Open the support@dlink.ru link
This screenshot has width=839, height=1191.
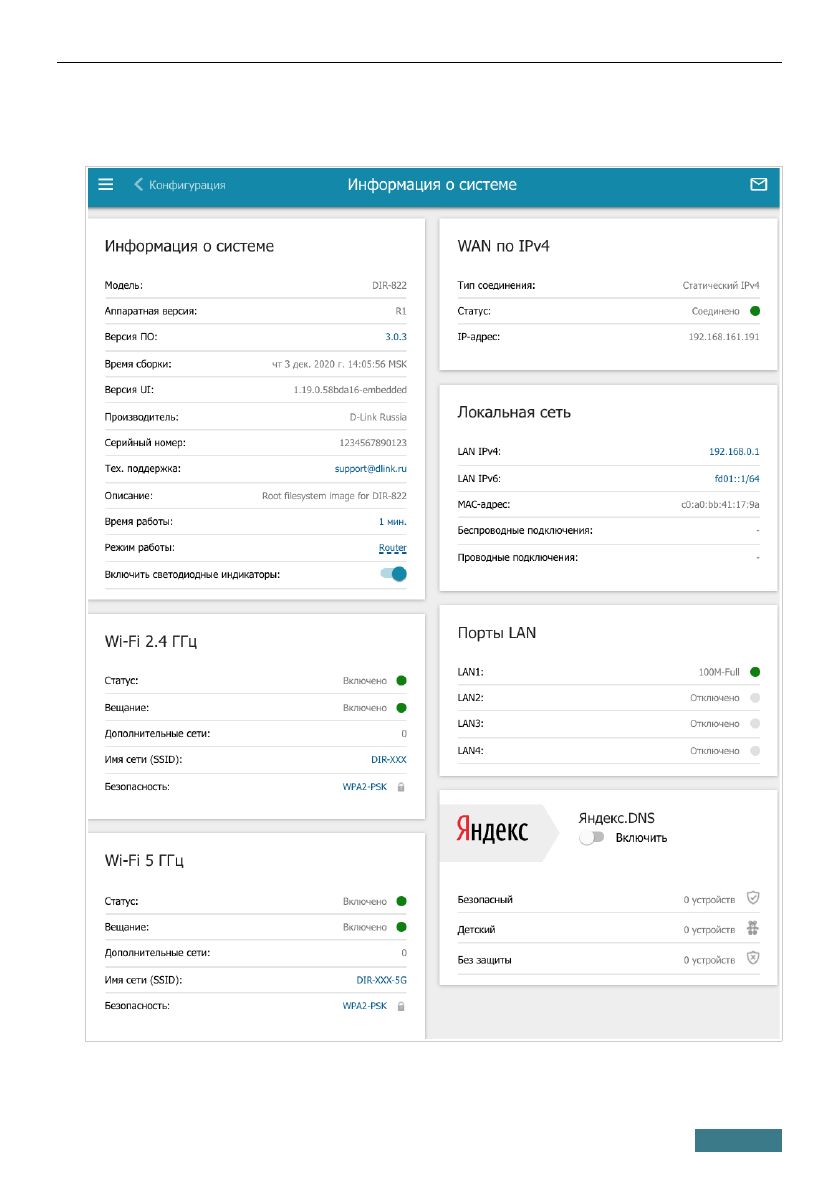click(x=371, y=469)
